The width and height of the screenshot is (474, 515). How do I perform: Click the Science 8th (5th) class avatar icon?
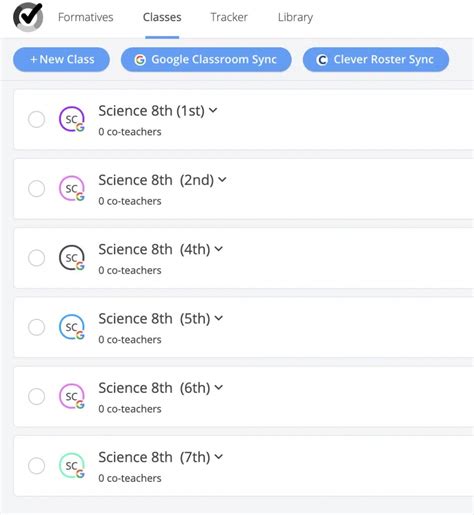coord(72,327)
